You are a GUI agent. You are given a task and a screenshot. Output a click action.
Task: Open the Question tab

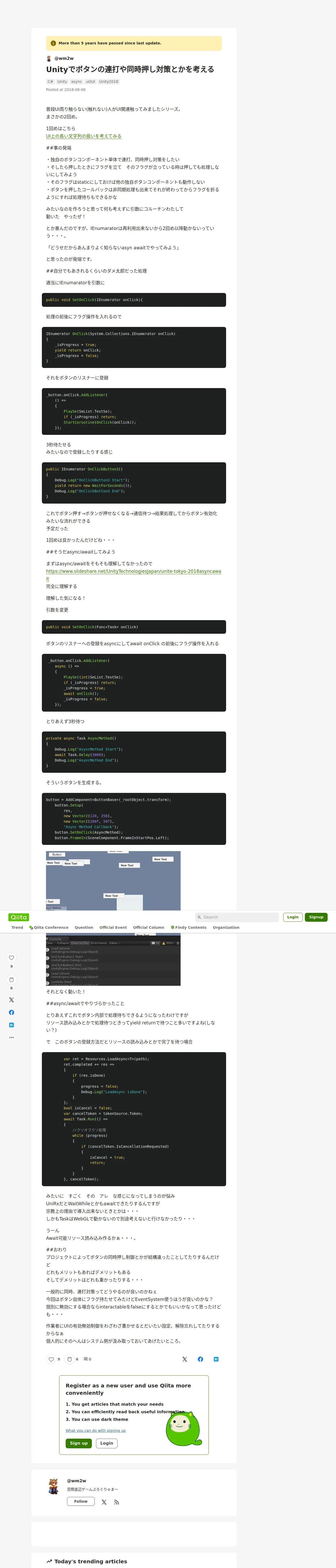[84, 928]
